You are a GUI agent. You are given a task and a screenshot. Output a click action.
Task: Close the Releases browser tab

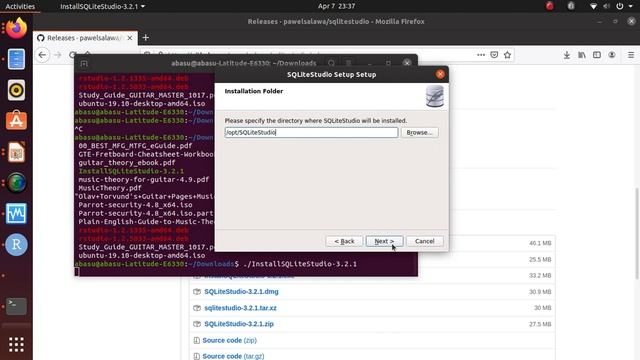click(x=130, y=38)
